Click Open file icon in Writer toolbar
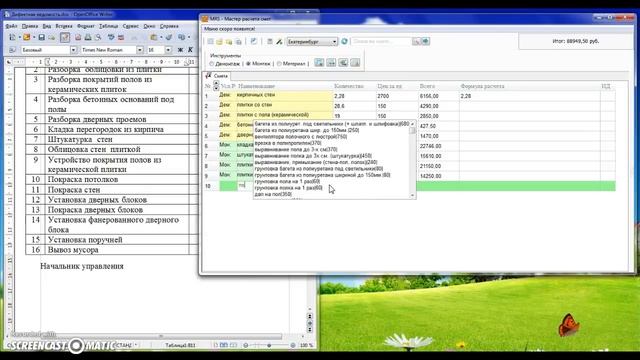This screenshot has height=360, width=640. coord(27,38)
